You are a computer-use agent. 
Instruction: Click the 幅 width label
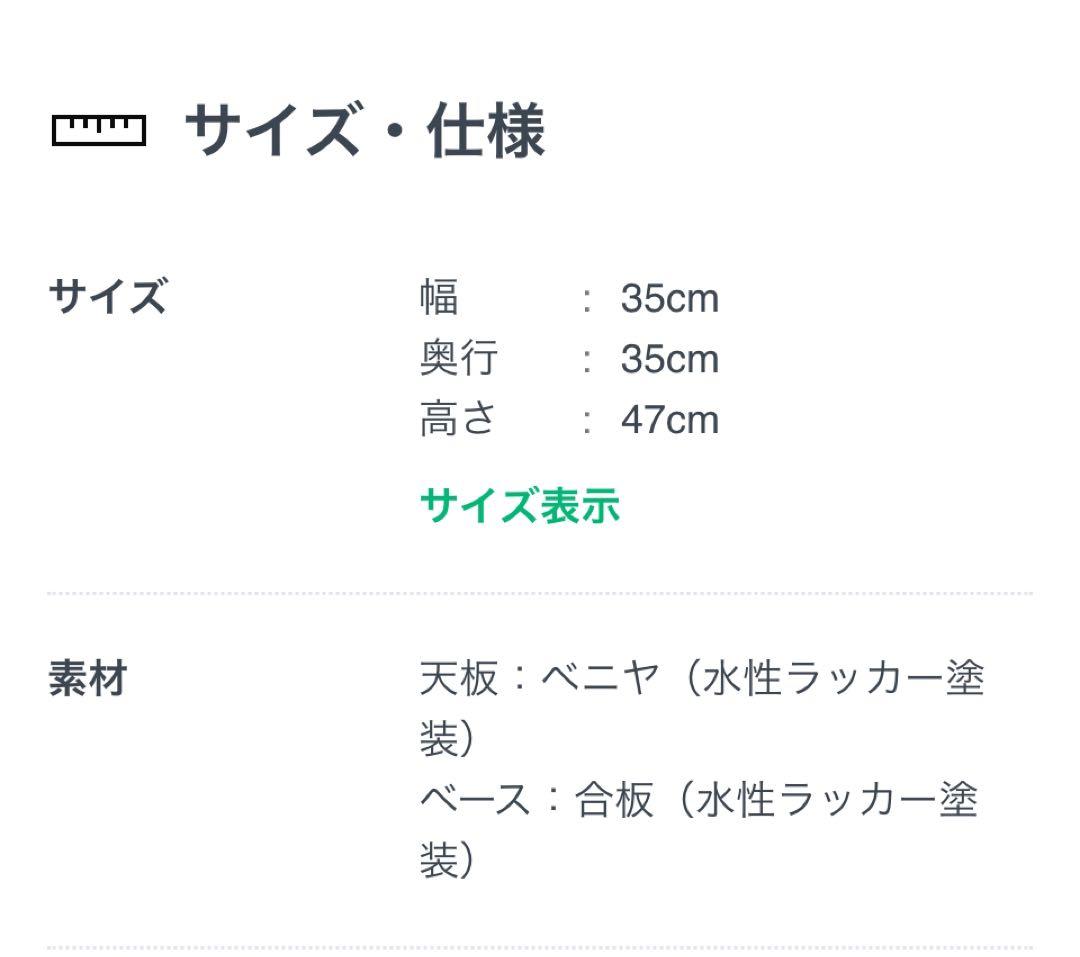pyautogui.click(x=439, y=298)
